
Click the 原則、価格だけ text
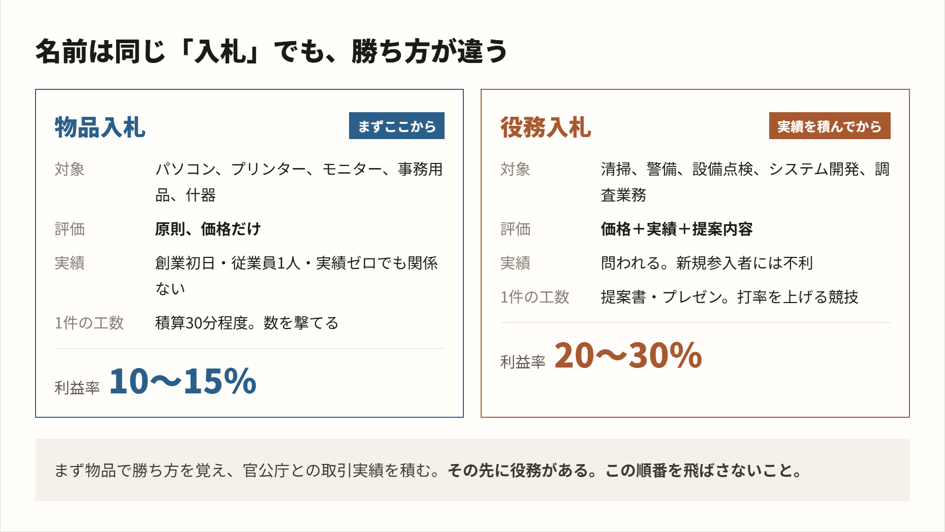(208, 229)
